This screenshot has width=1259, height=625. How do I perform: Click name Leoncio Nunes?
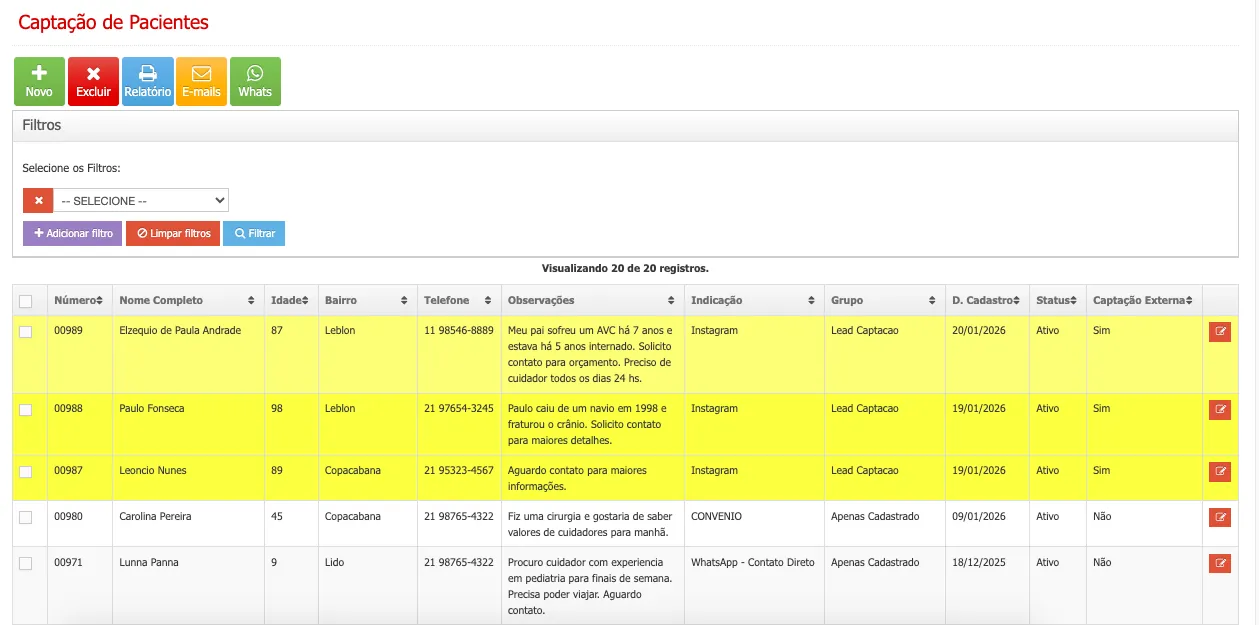point(153,470)
